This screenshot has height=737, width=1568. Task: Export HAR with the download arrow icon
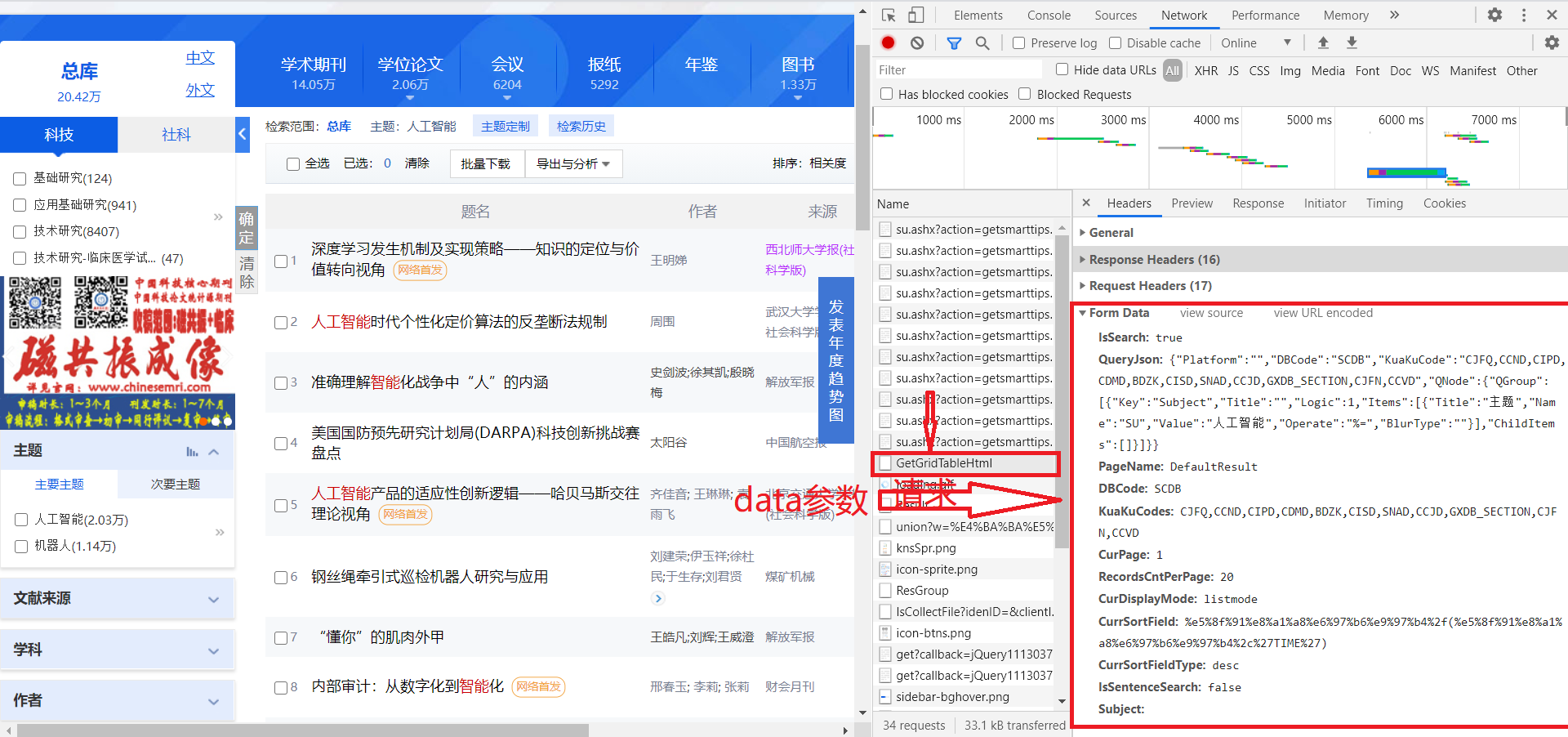(1352, 42)
